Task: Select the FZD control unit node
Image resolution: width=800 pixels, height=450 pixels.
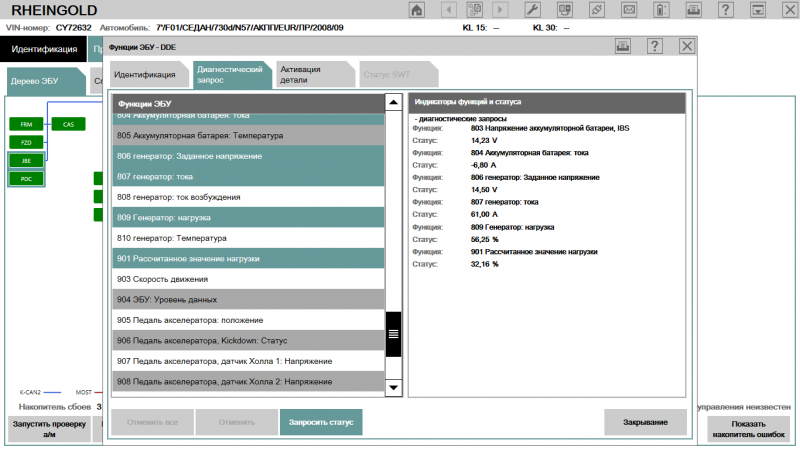Action: (x=26, y=142)
